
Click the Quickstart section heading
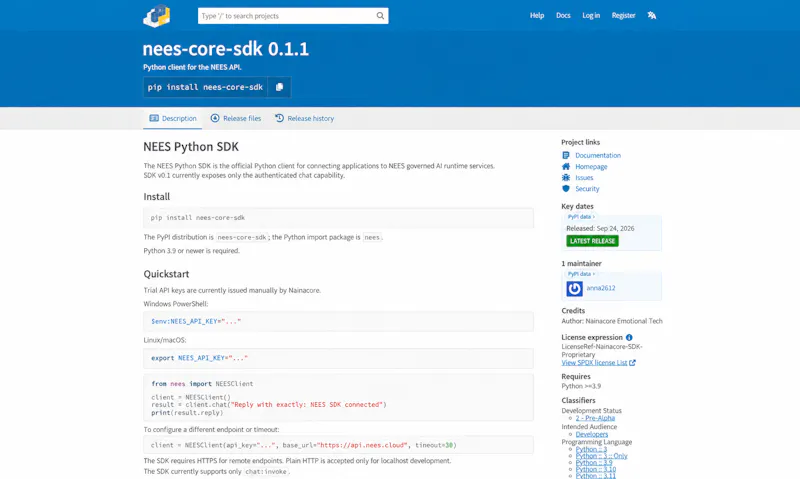[166, 274]
